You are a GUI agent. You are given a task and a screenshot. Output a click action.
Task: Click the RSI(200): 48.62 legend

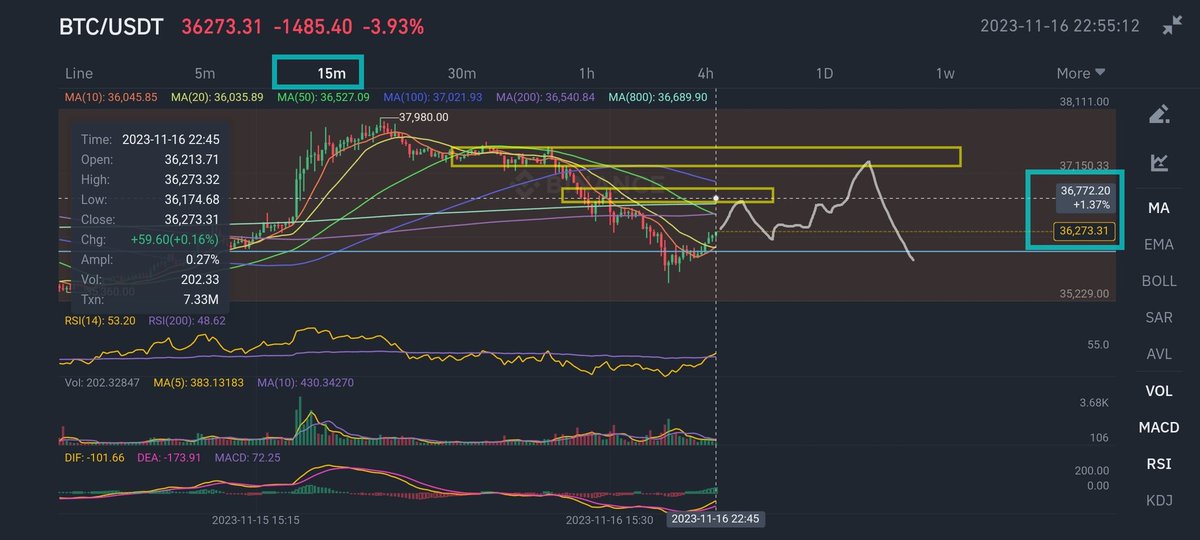189,320
